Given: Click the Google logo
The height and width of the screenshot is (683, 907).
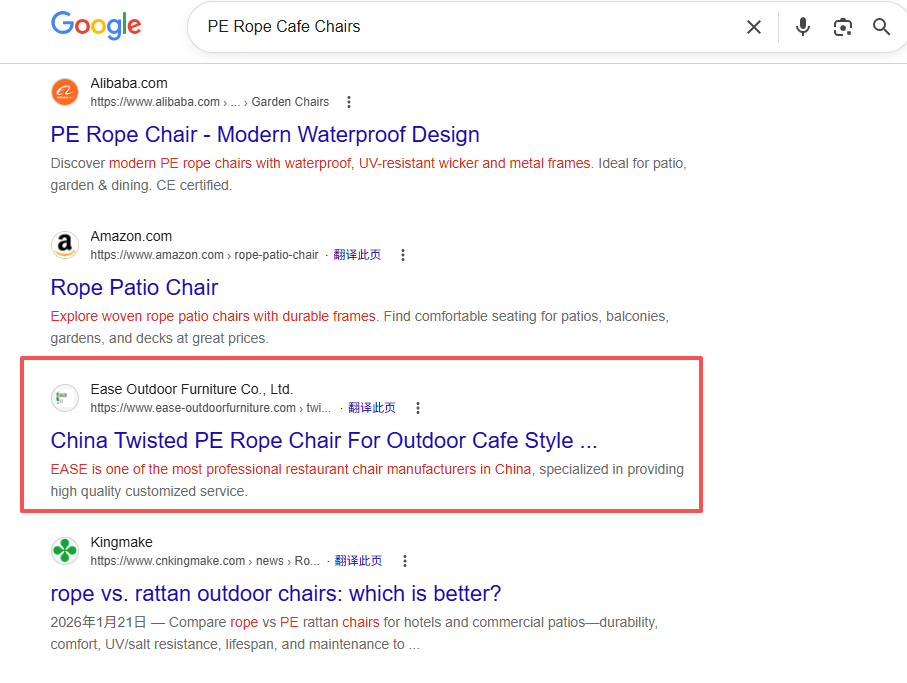Looking at the screenshot, I should coord(96,25).
